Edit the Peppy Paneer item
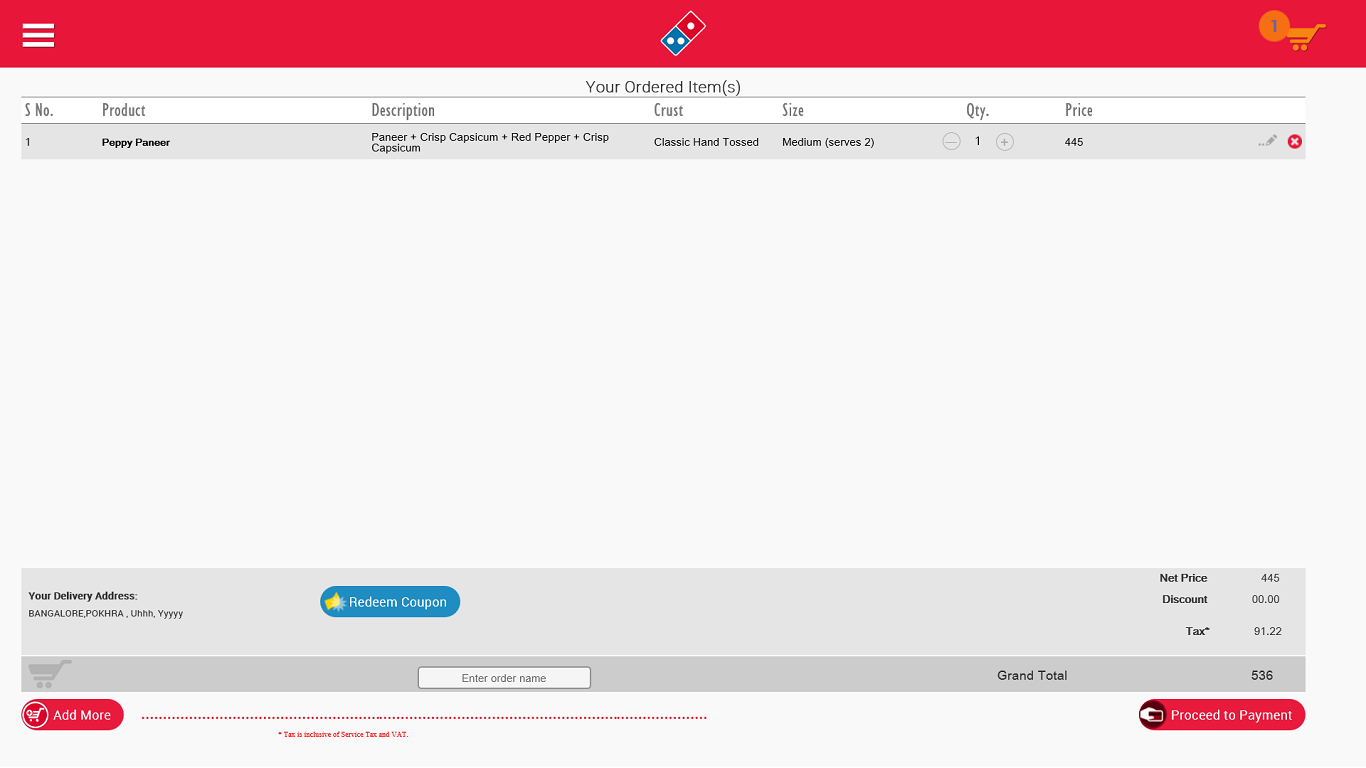The height and width of the screenshot is (768, 1366). pos(1268,141)
